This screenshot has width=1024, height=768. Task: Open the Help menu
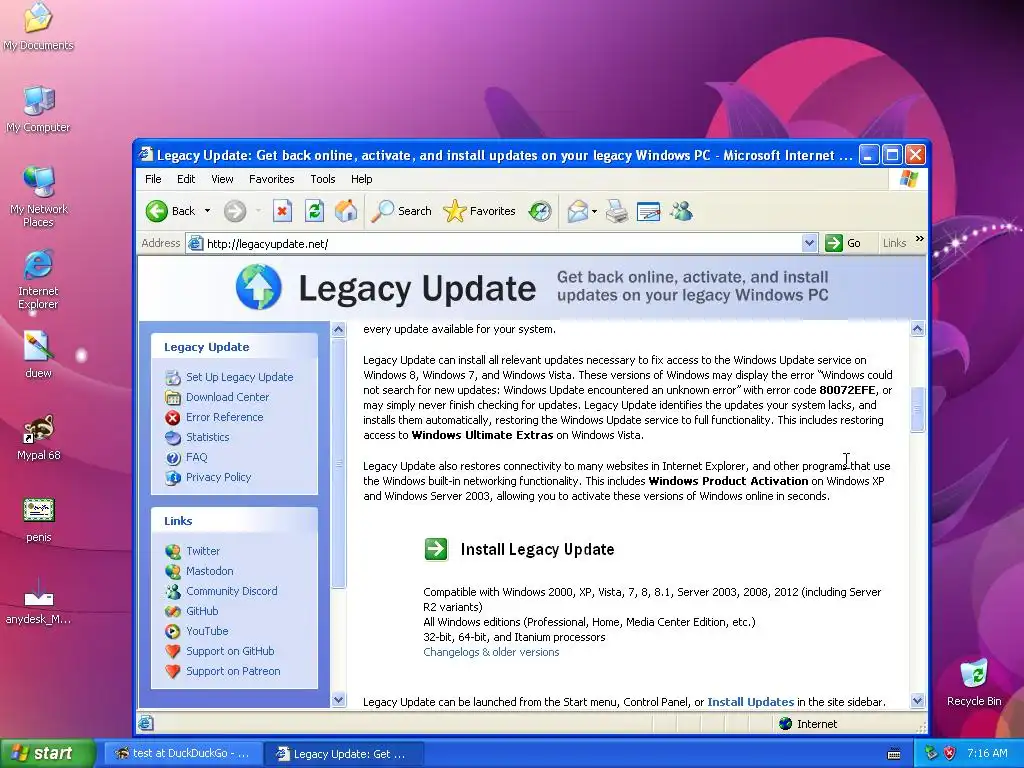tap(361, 179)
